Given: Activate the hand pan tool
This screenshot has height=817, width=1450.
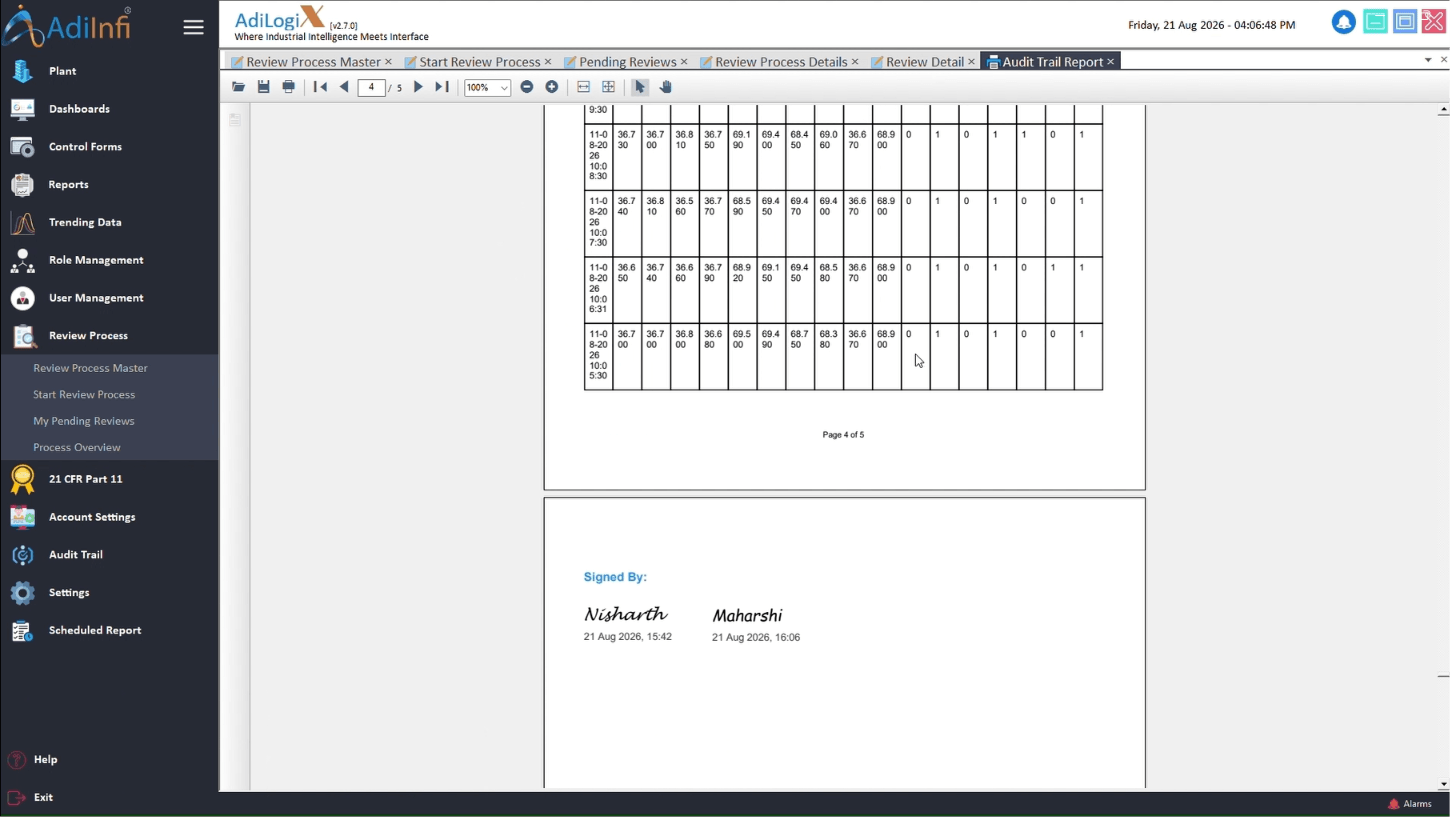Looking at the screenshot, I should (x=665, y=87).
